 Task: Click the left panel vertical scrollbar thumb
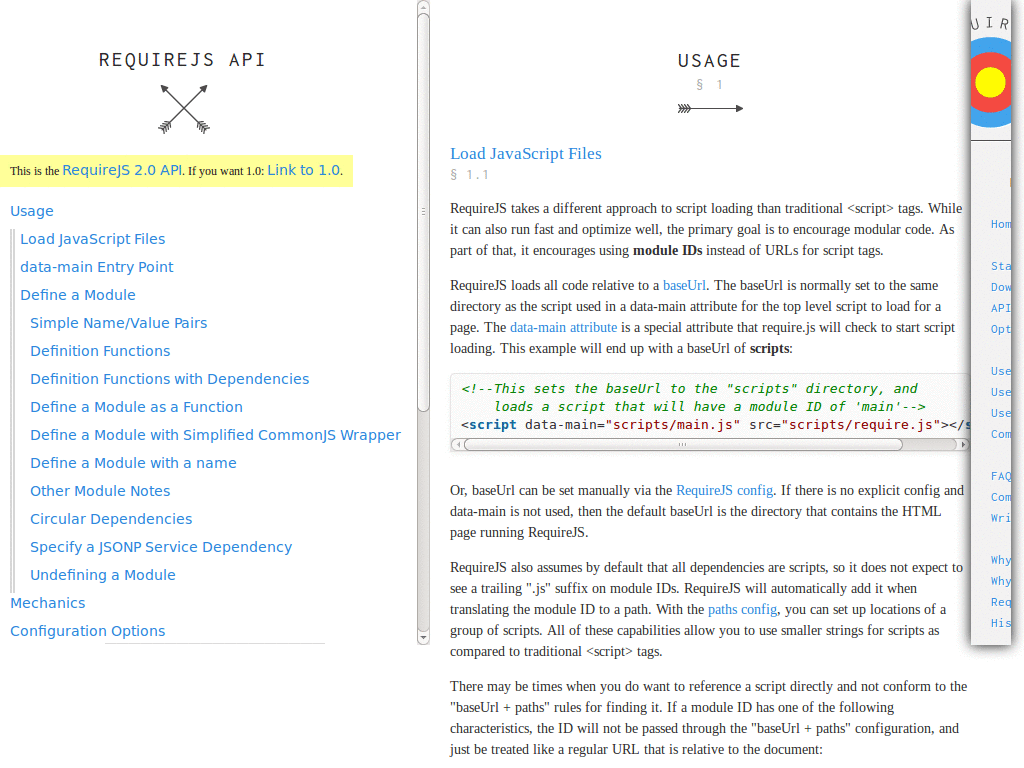(423, 212)
